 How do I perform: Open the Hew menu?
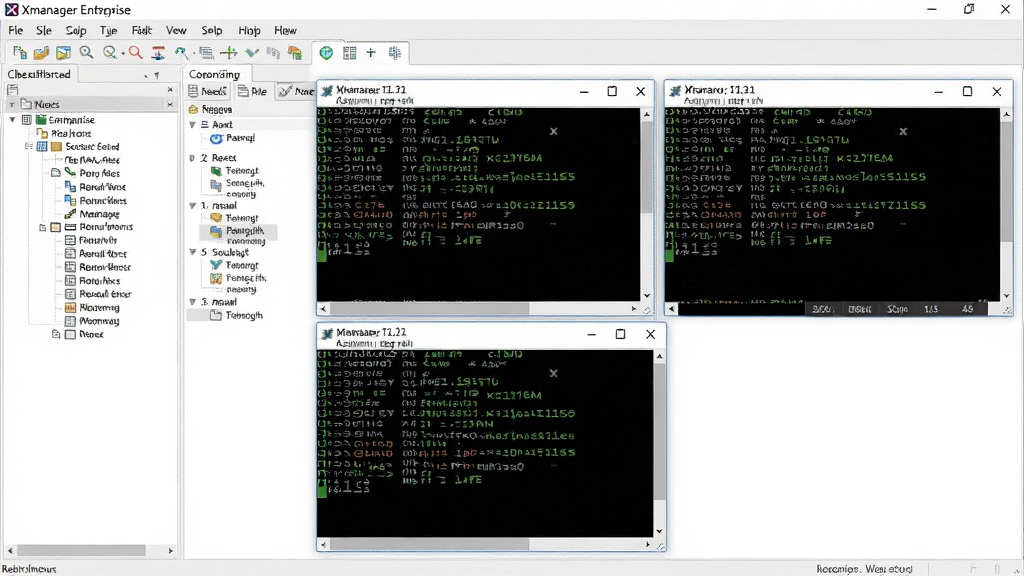click(x=285, y=30)
